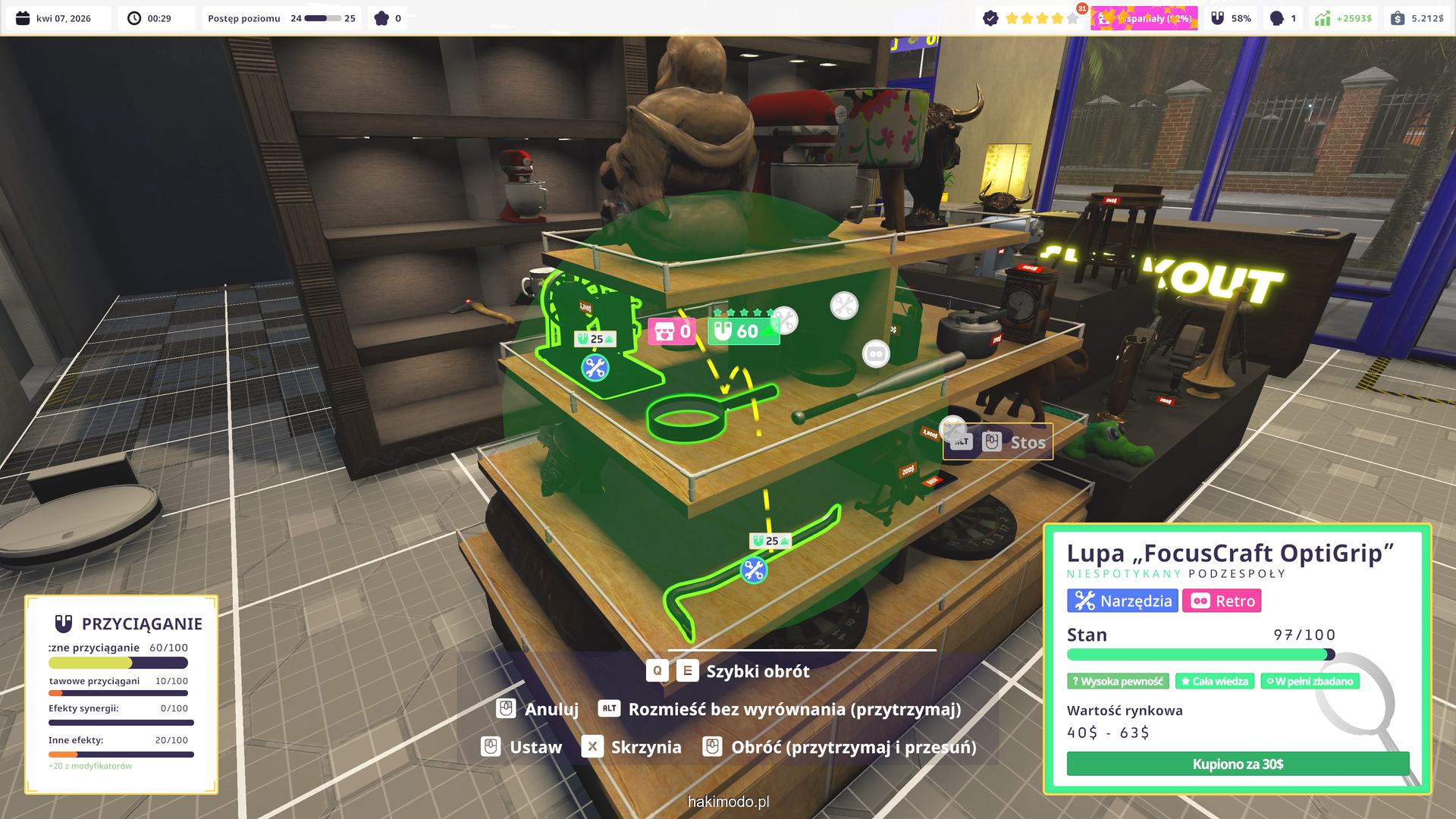Select the Retro category tag

[x=1221, y=601]
